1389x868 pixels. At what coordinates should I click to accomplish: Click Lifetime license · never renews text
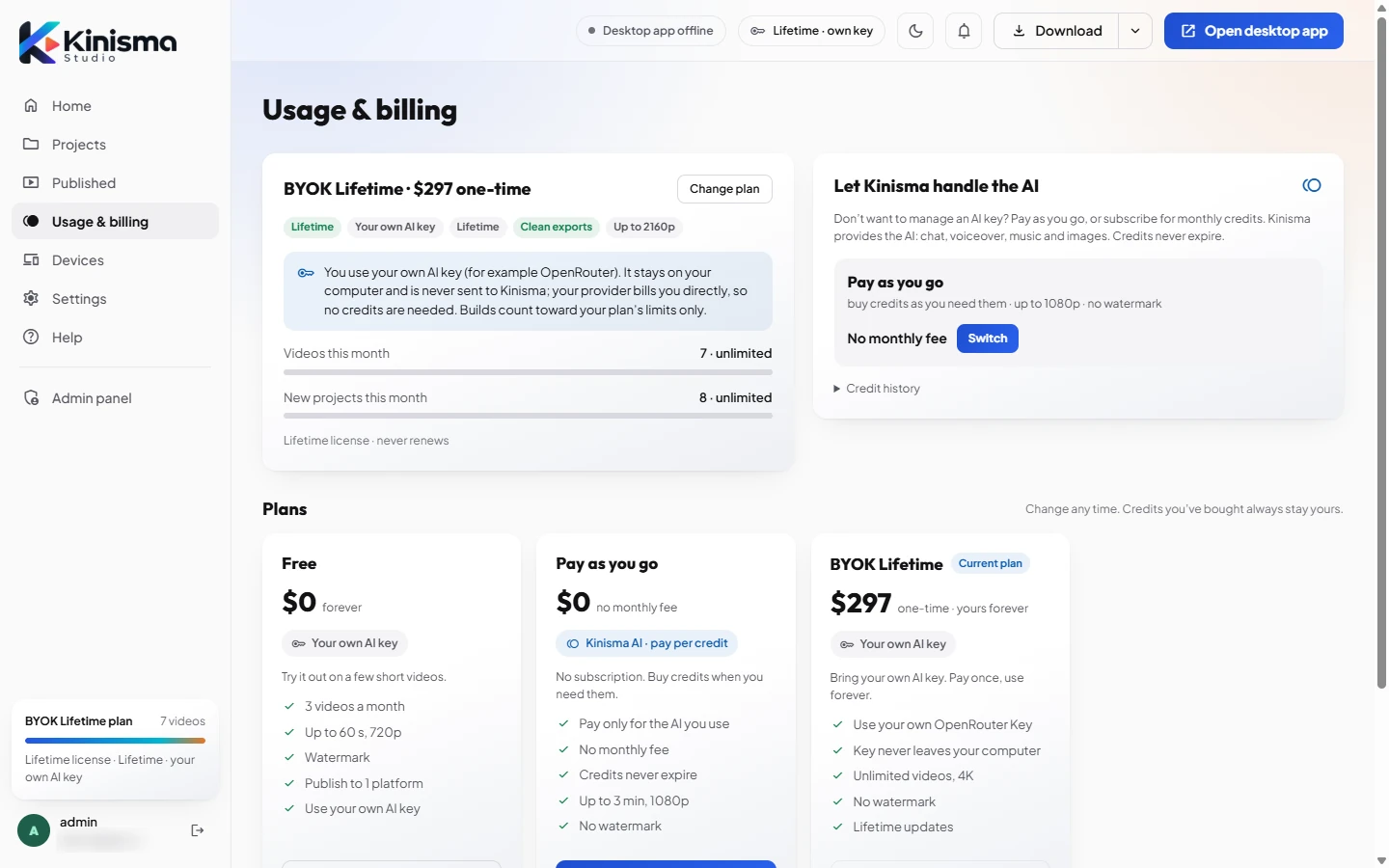click(x=367, y=441)
